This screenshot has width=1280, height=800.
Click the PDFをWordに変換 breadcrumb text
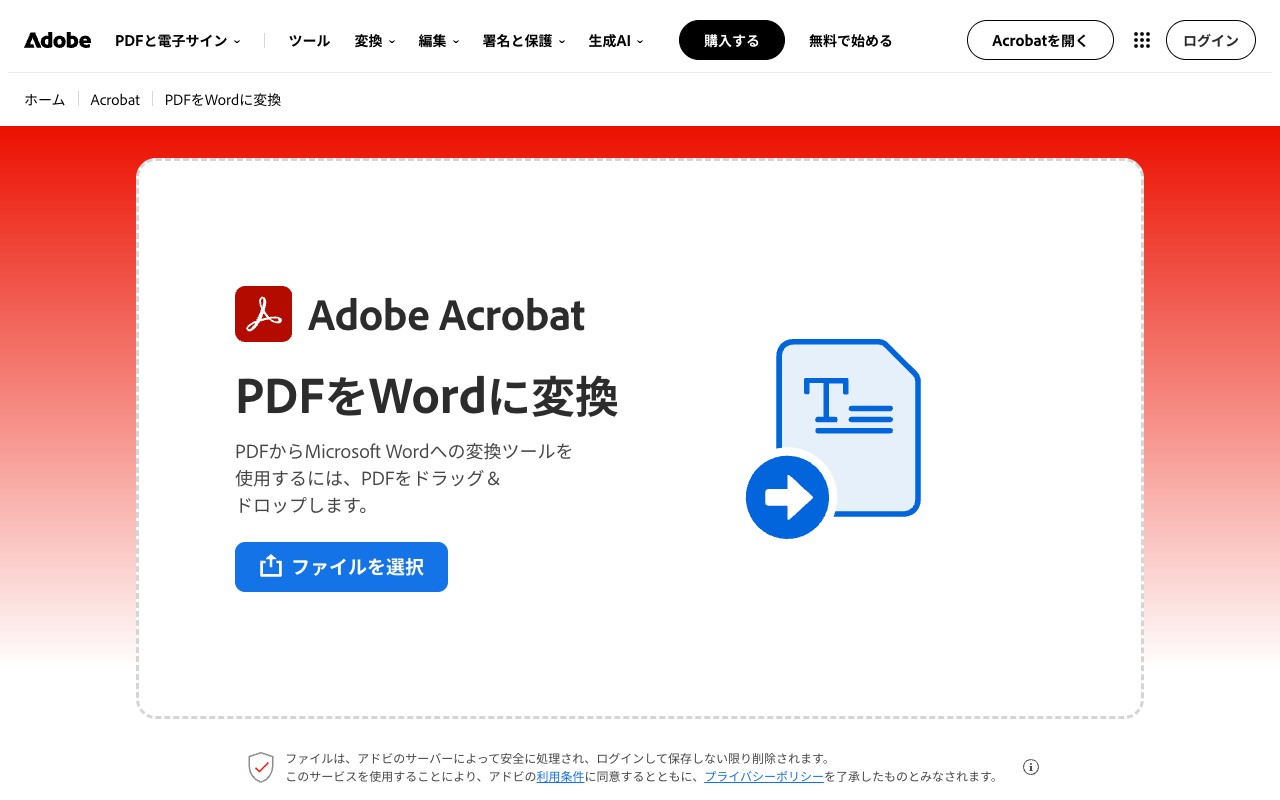coord(223,99)
